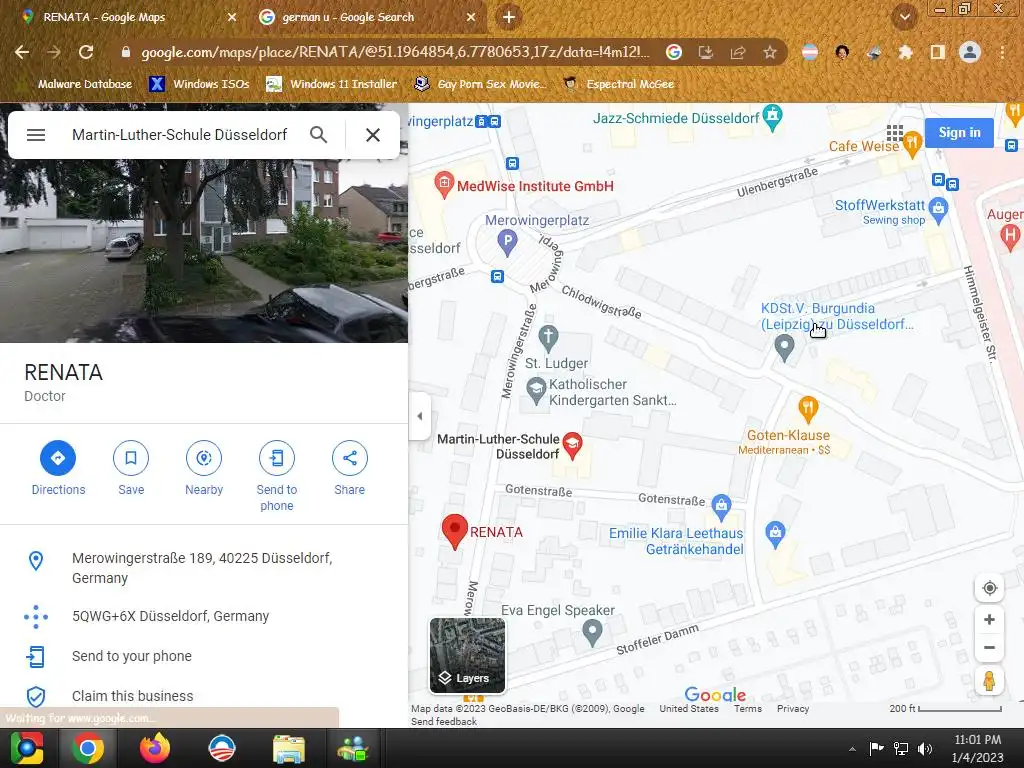Show hidden tray icons arrow
1024x768 pixels.
click(852, 749)
